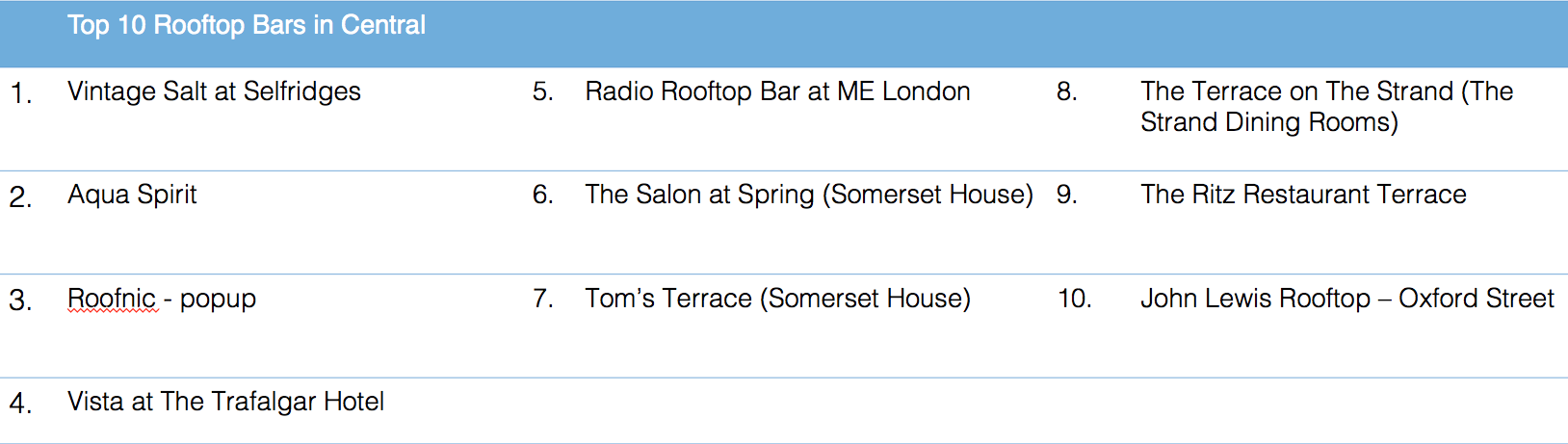Click the 'Top 10 Rooftop Bars in Central' header
The width and height of the screenshot is (1568, 444).
click(x=247, y=26)
